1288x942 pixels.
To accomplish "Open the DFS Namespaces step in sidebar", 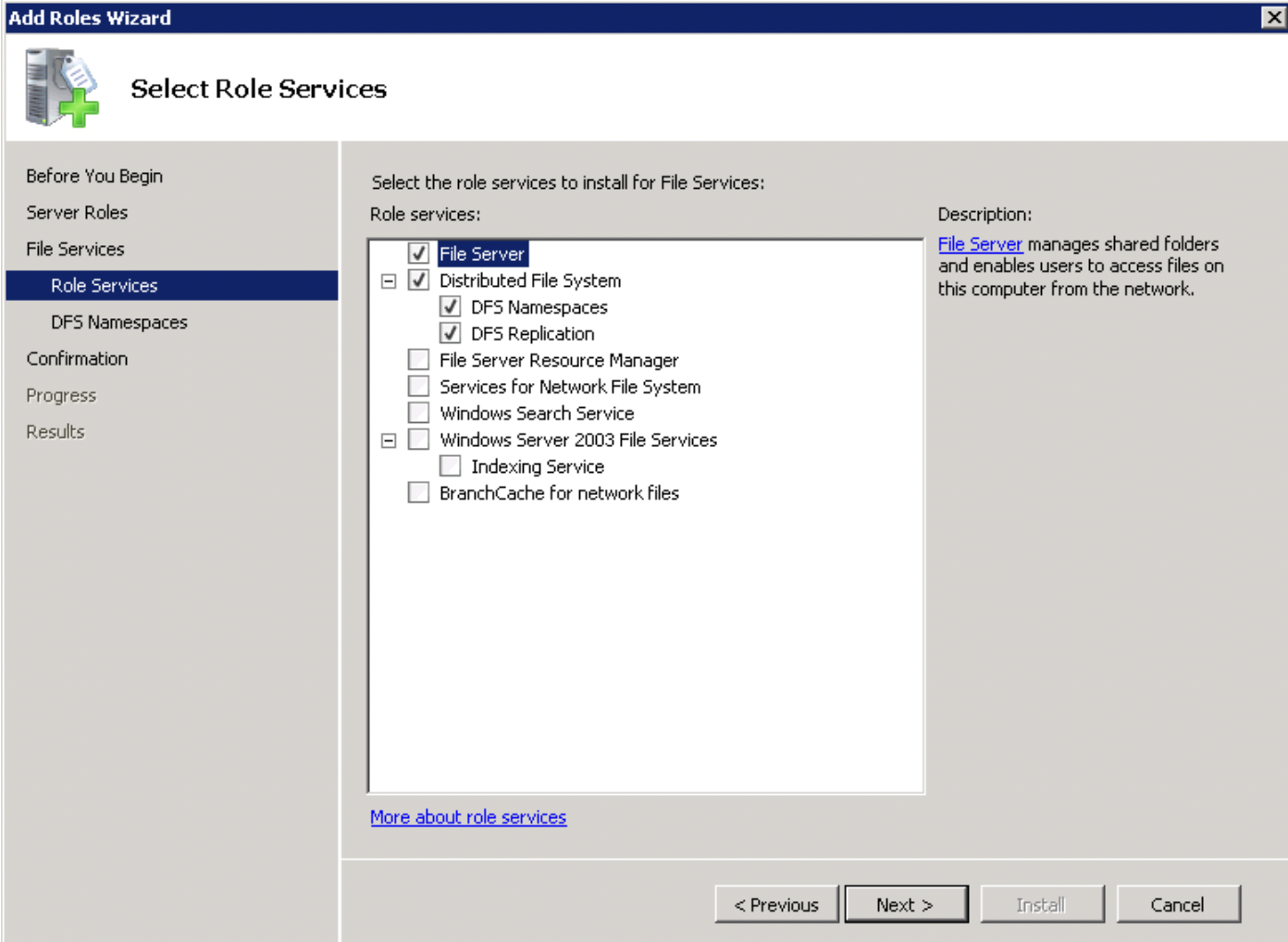I will coord(119,322).
